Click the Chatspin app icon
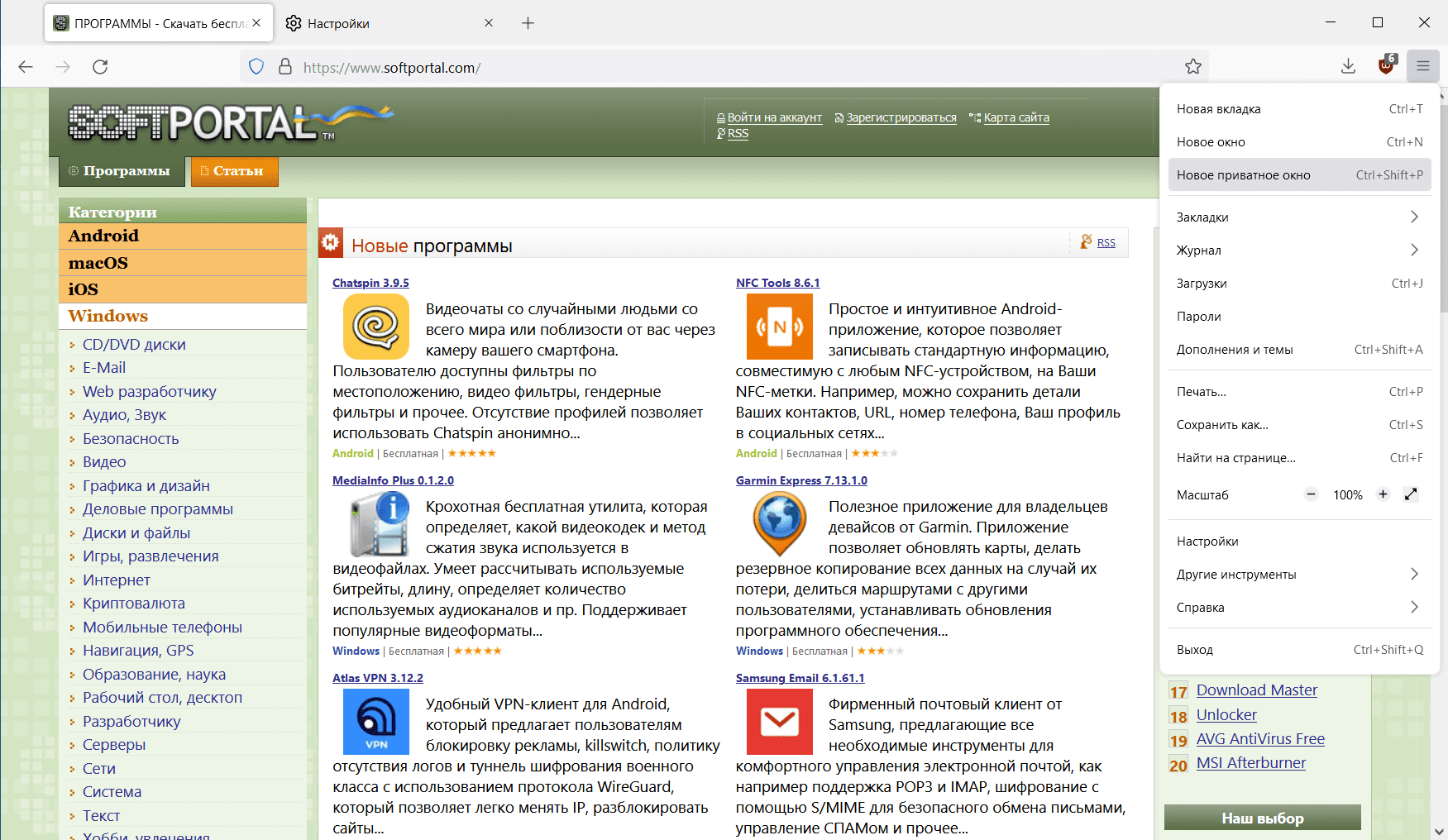Viewport: 1448px width, 840px height. tap(376, 327)
